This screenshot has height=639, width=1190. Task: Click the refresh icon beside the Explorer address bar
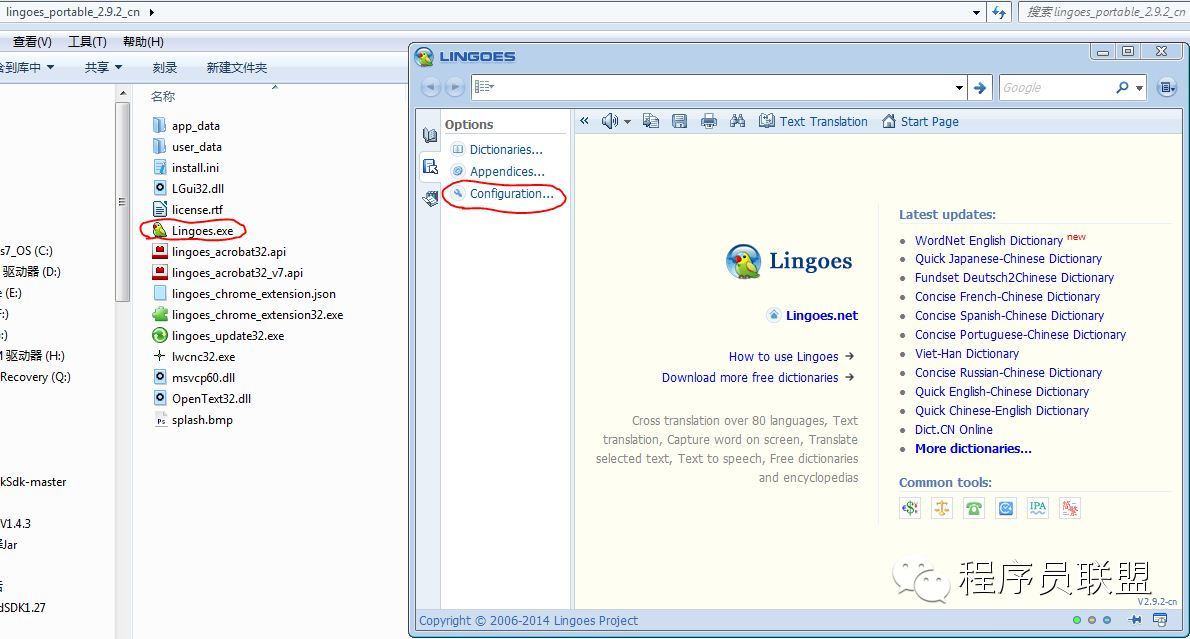point(999,12)
